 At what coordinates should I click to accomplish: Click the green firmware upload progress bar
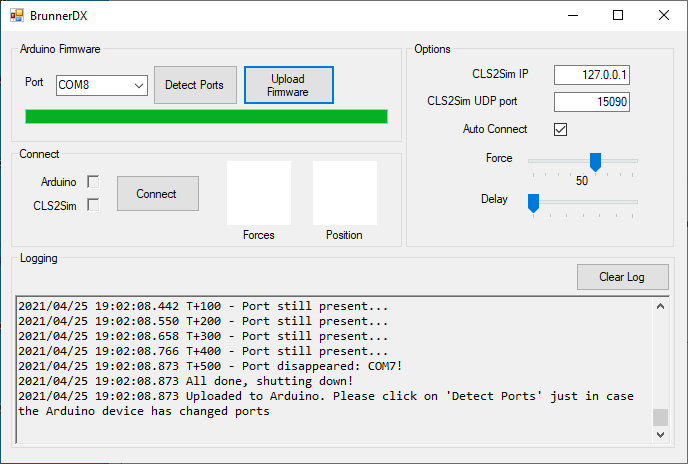click(206, 117)
